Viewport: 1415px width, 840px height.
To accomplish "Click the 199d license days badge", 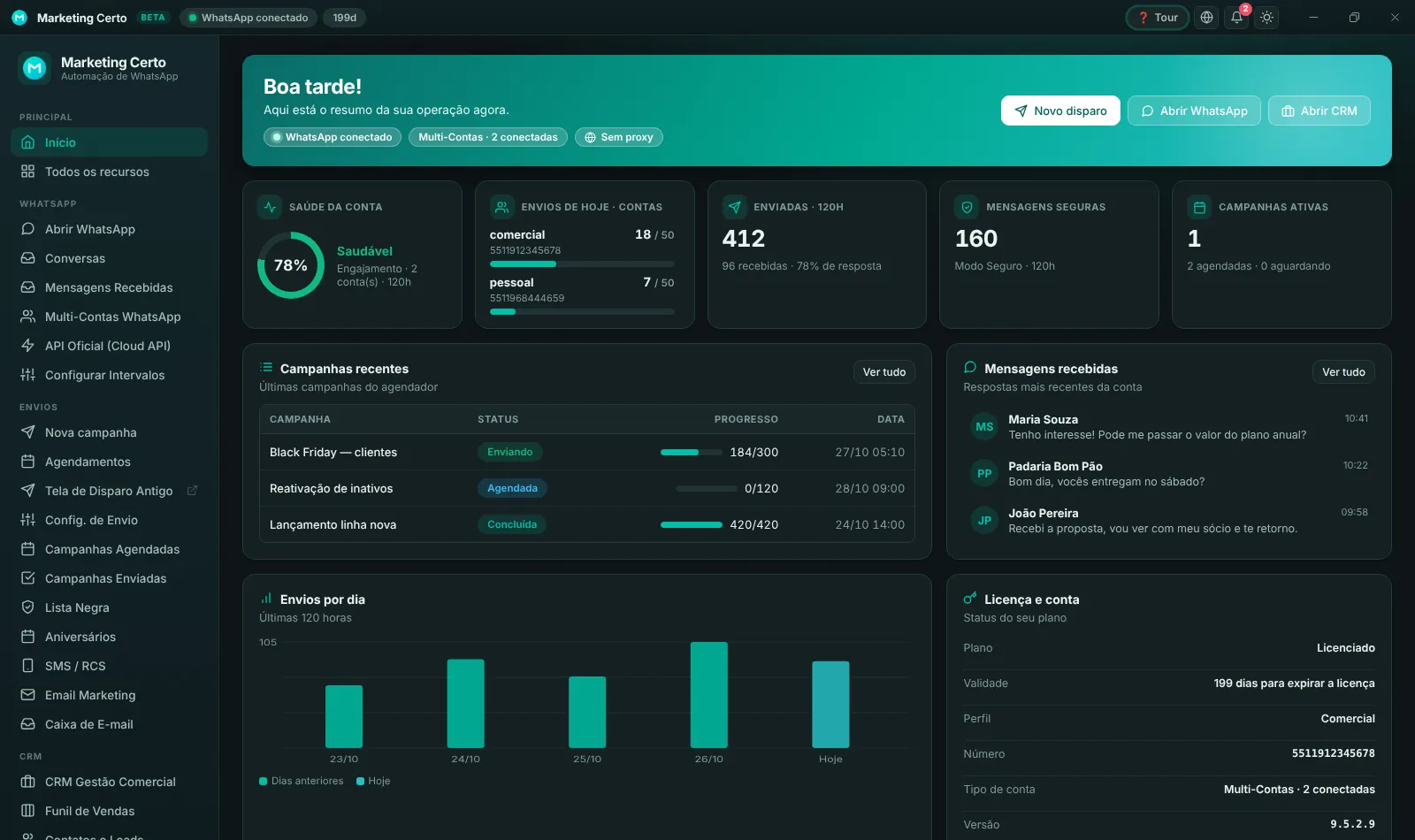I will 345,18.
